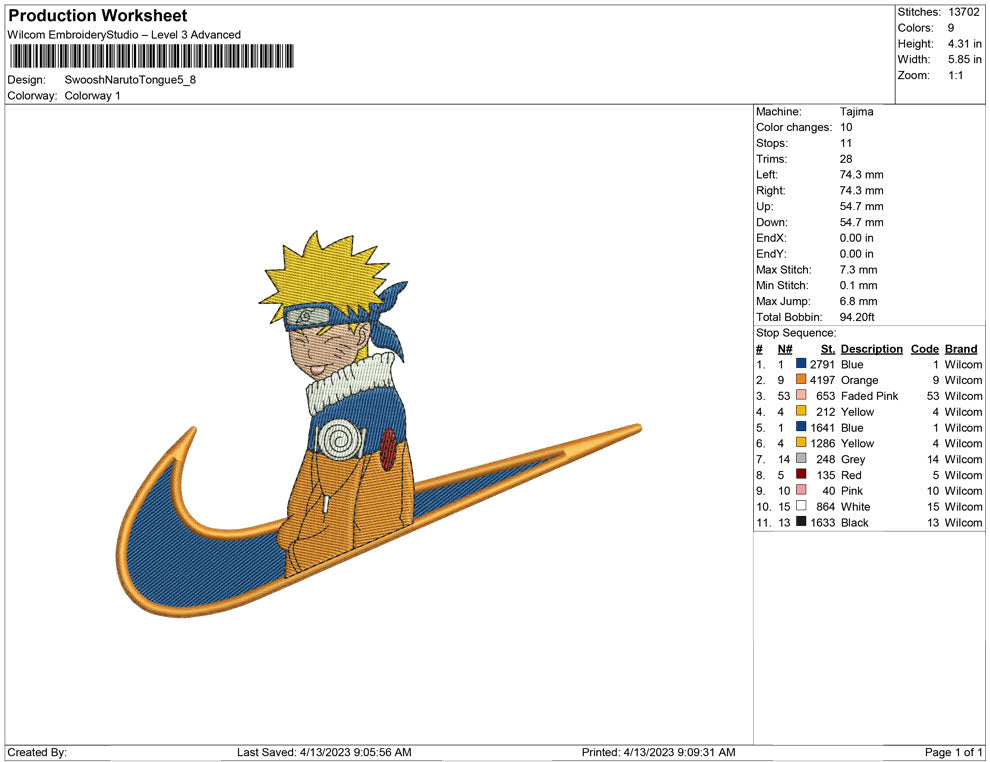Select the "EndX:" label
990x762 pixels.
pos(771,238)
